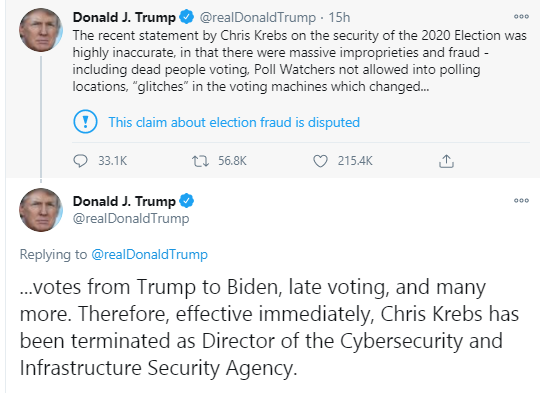
Task: Click the profile avatar on first tweet
Action: coord(41,30)
